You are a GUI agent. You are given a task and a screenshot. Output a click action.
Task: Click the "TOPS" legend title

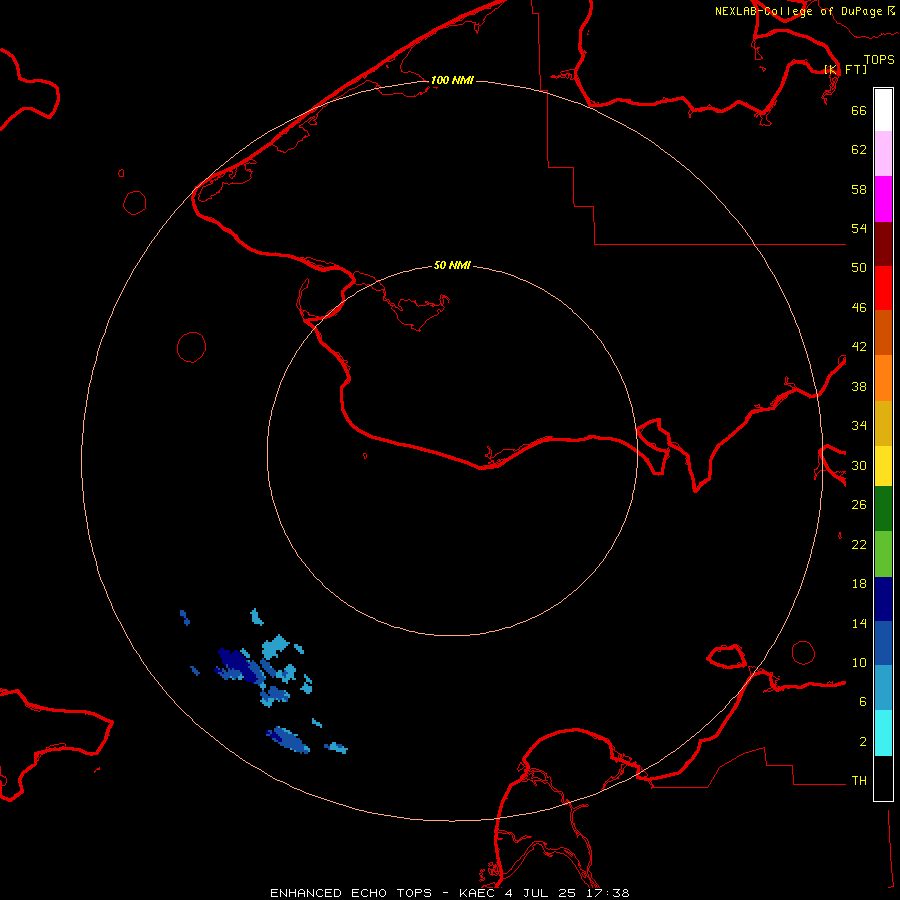(879, 60)
